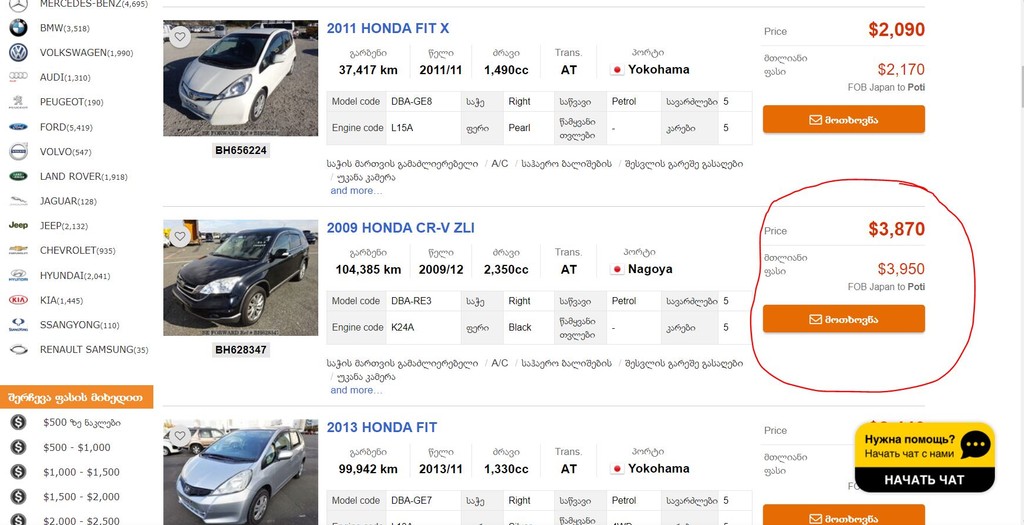
Task: Click the Volkswagen logo icon
Action: pos(18,53)
